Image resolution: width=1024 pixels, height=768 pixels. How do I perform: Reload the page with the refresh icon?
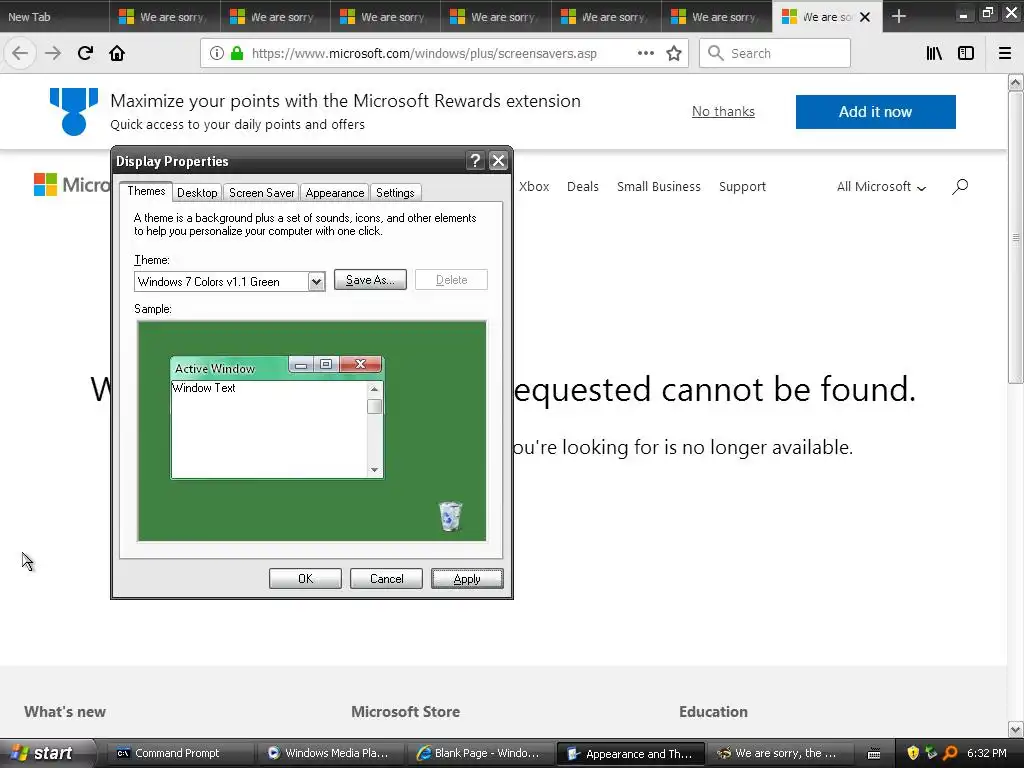[x=85, y=54]
